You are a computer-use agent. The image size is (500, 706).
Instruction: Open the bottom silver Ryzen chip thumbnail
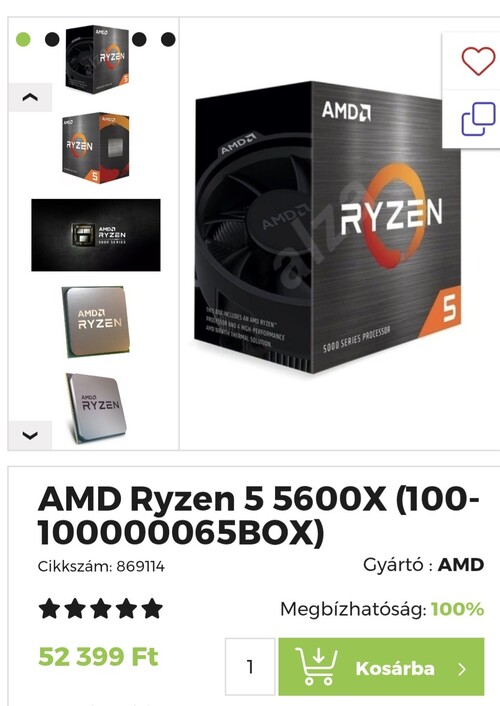[95, 408]
